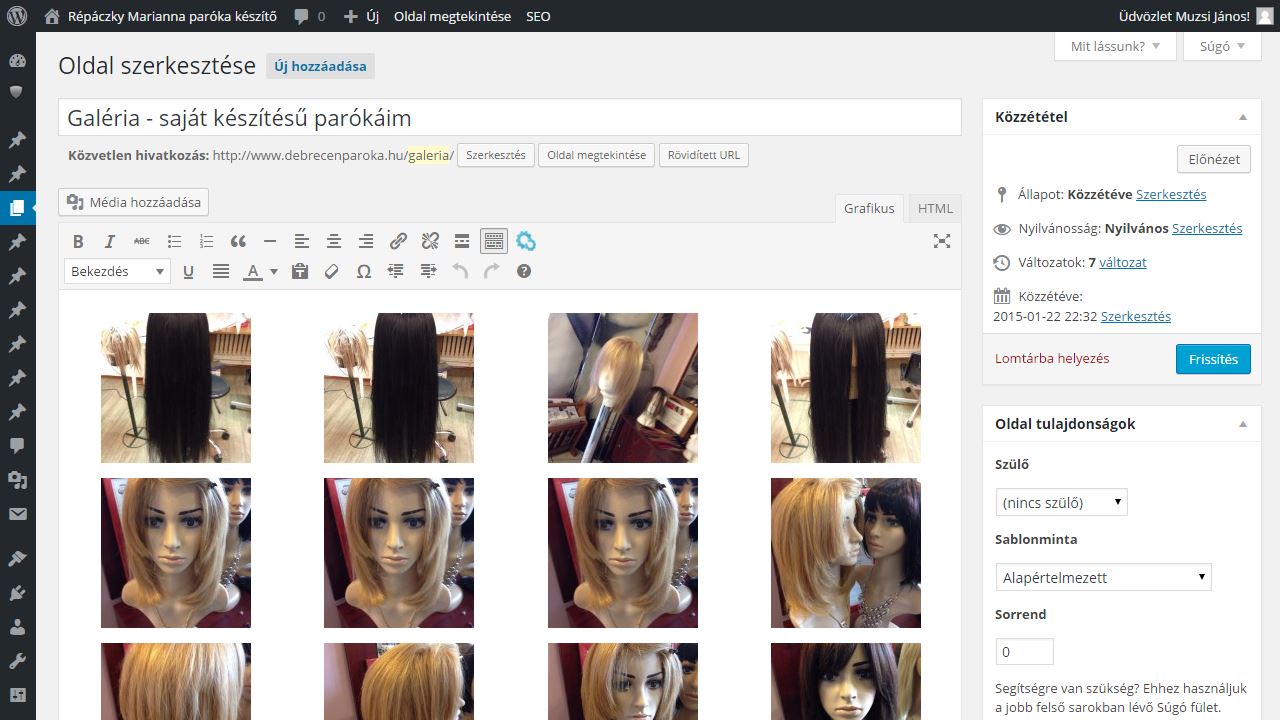Justify the text alignment
This screenshot has width=1280, height=720.
tap(220, 271)
